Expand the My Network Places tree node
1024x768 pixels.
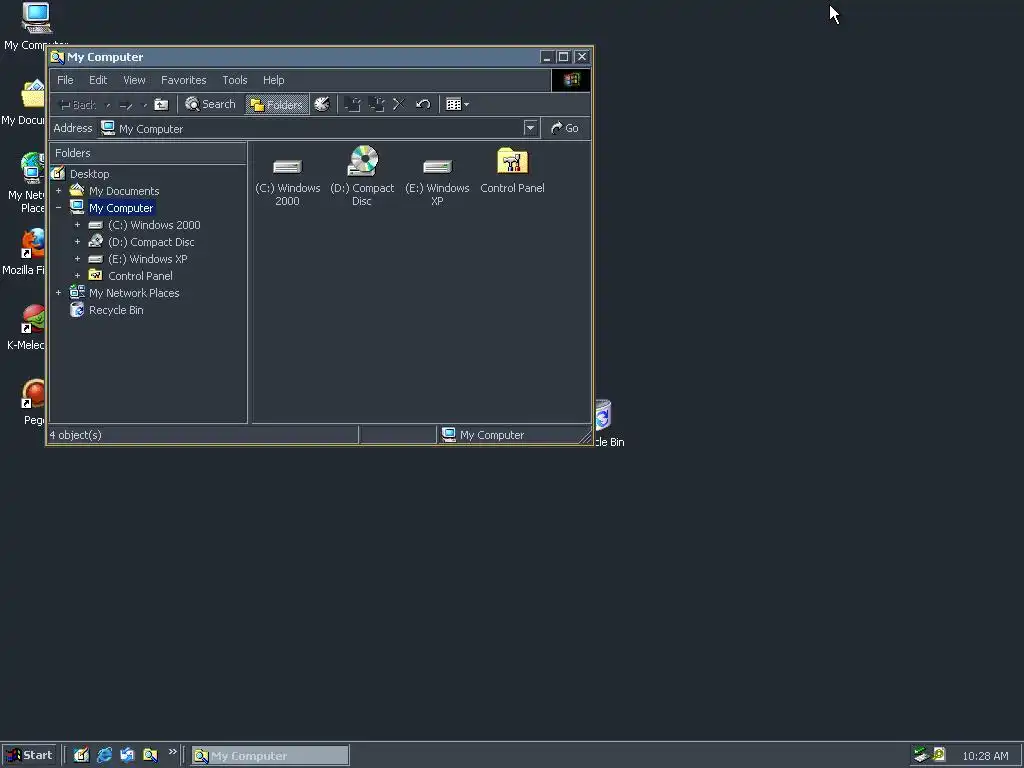[x=58, y=293]
